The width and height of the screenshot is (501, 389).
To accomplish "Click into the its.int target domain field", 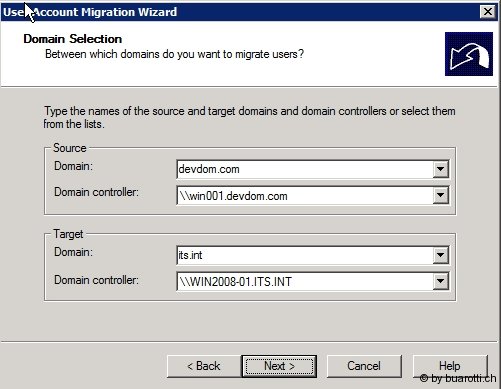I will (x=305, y=255).
